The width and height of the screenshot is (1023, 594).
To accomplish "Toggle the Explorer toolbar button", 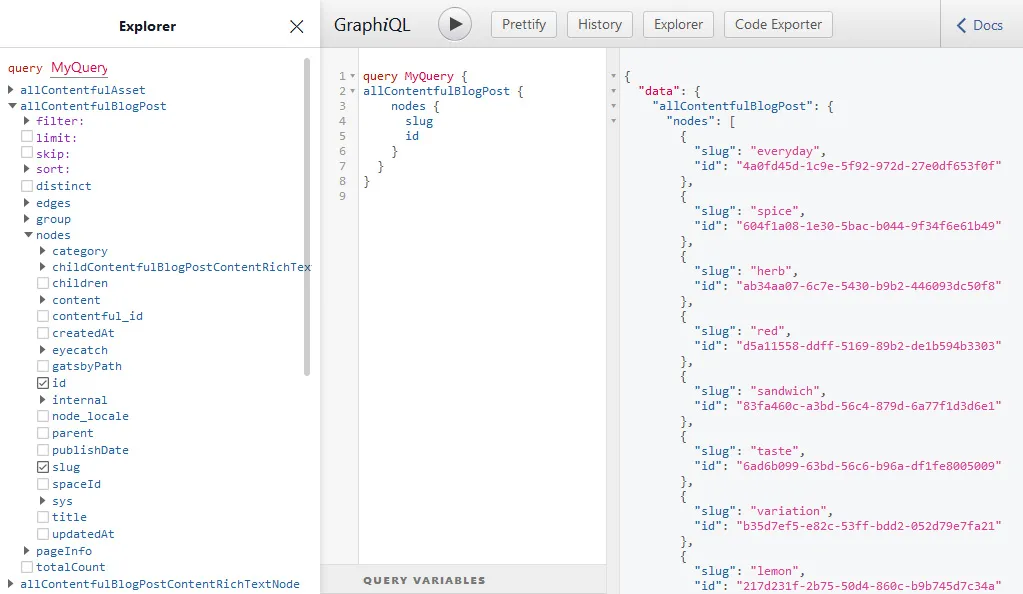I will click(678, 24).
